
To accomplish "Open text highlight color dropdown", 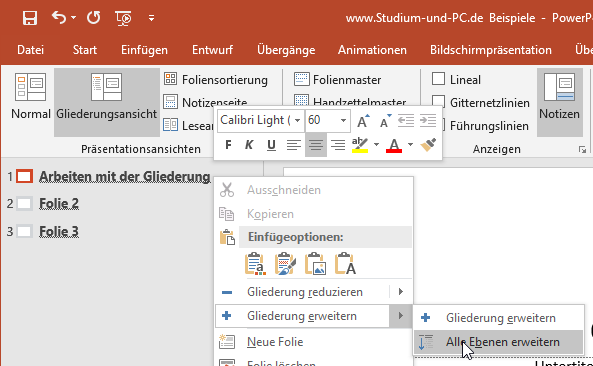I will [x=376, y=144].
